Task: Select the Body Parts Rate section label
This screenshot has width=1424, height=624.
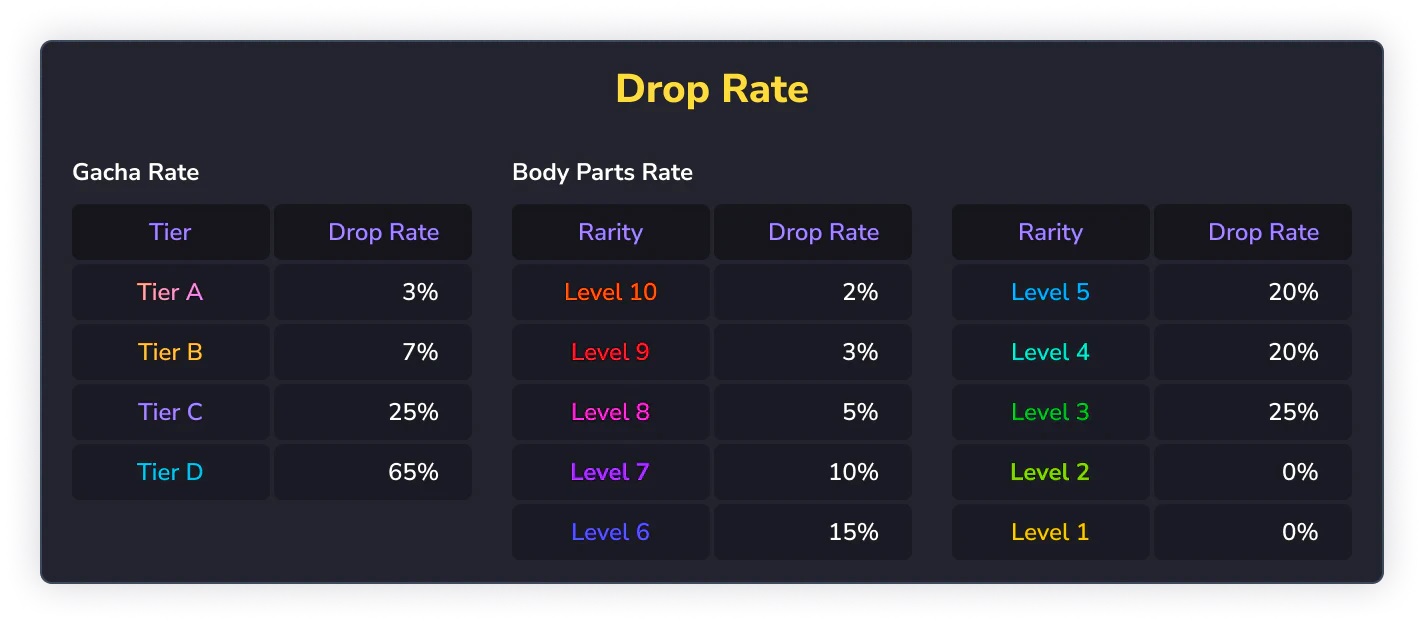Action: tap(602, 172)
